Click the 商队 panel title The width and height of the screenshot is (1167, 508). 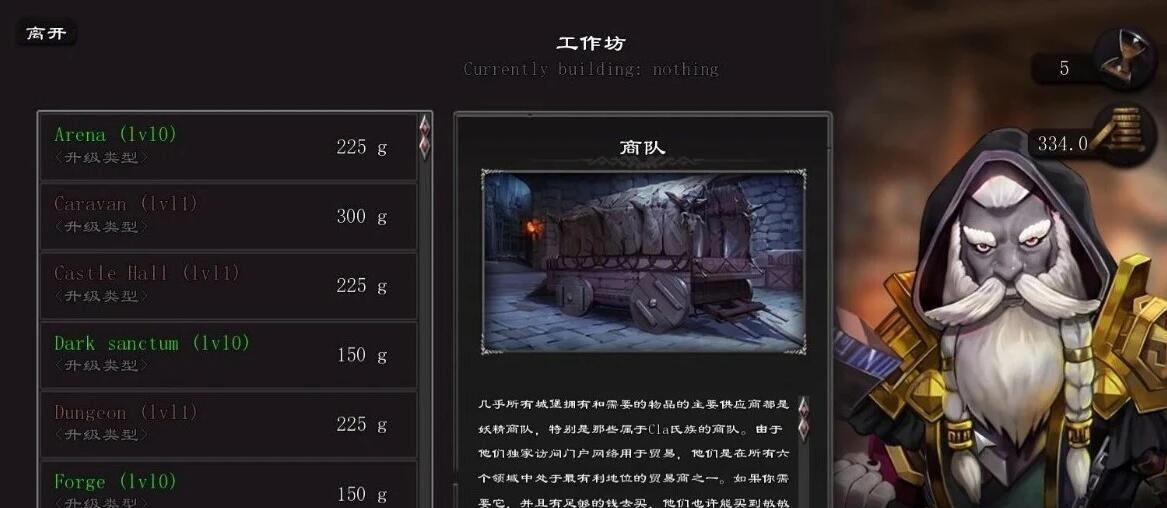[x=642, y=147]
